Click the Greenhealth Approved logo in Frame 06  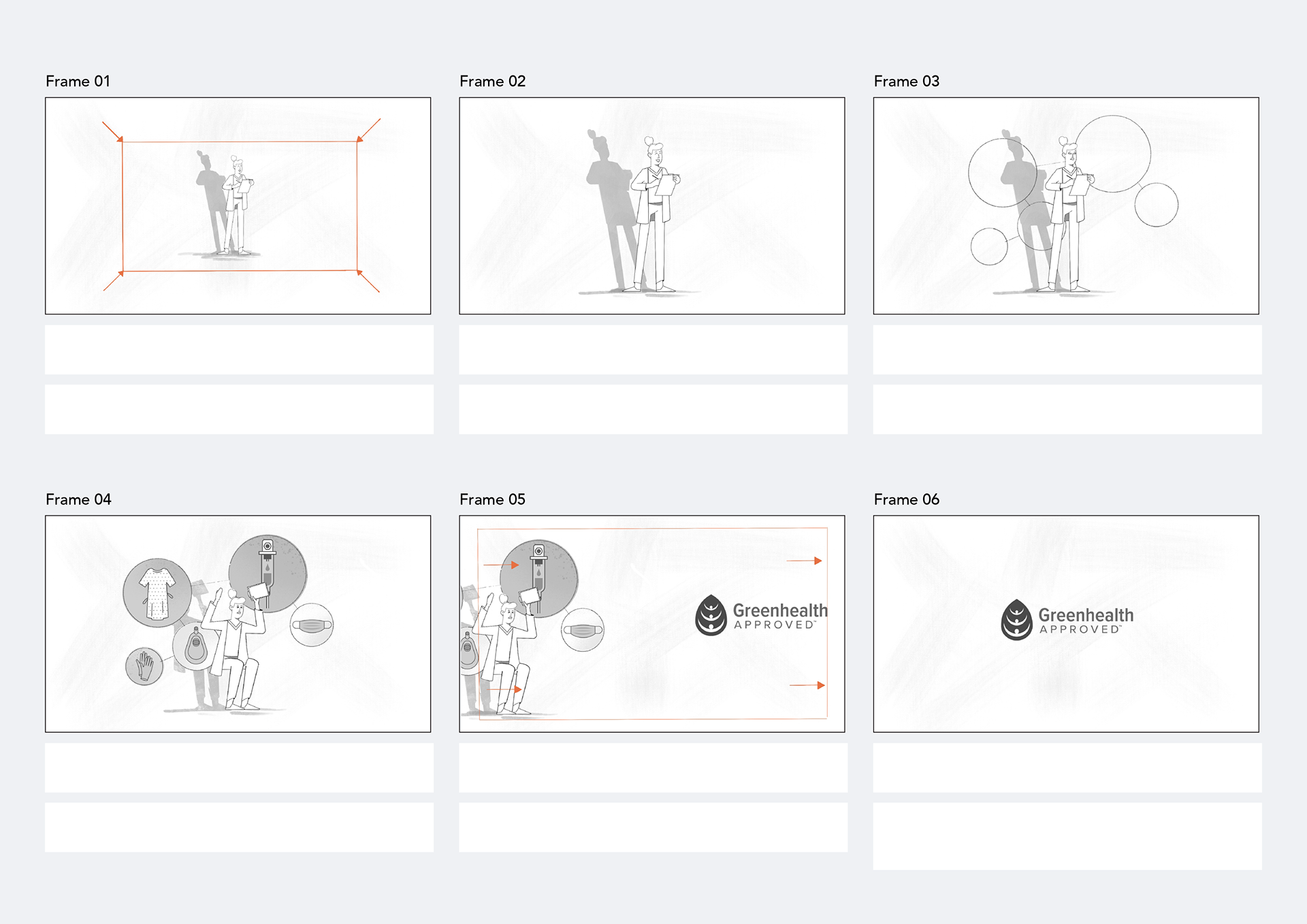[1067, 620]
